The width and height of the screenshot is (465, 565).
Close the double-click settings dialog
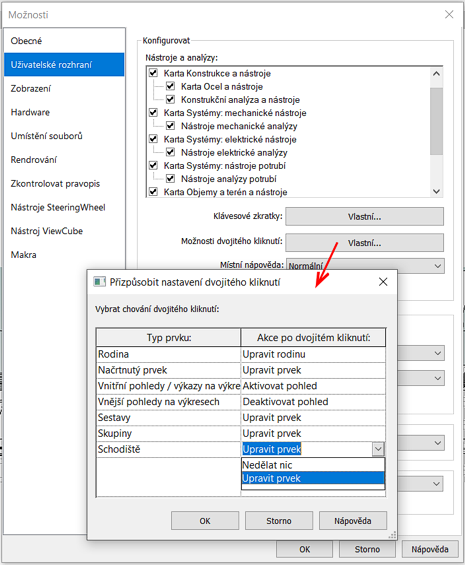point(383,282)
